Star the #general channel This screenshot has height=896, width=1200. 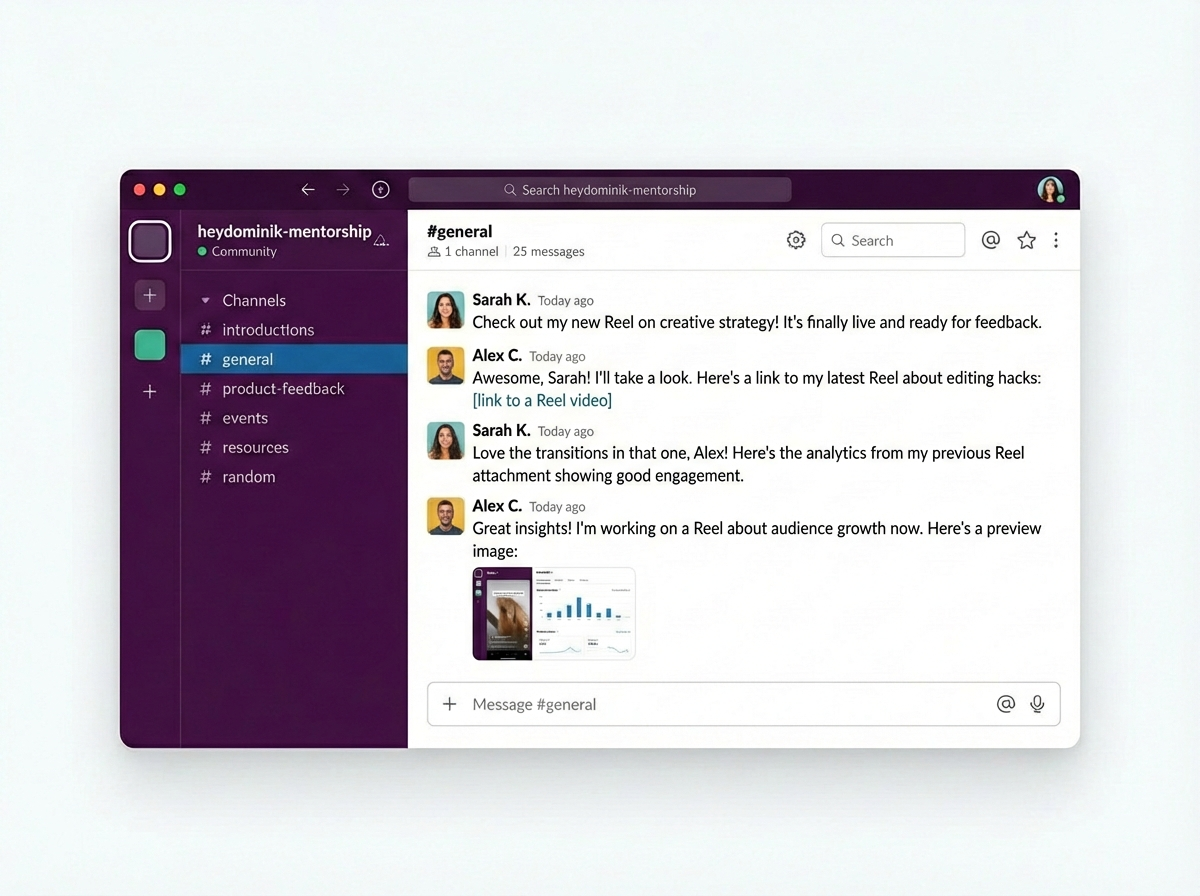click(1026, 240)
